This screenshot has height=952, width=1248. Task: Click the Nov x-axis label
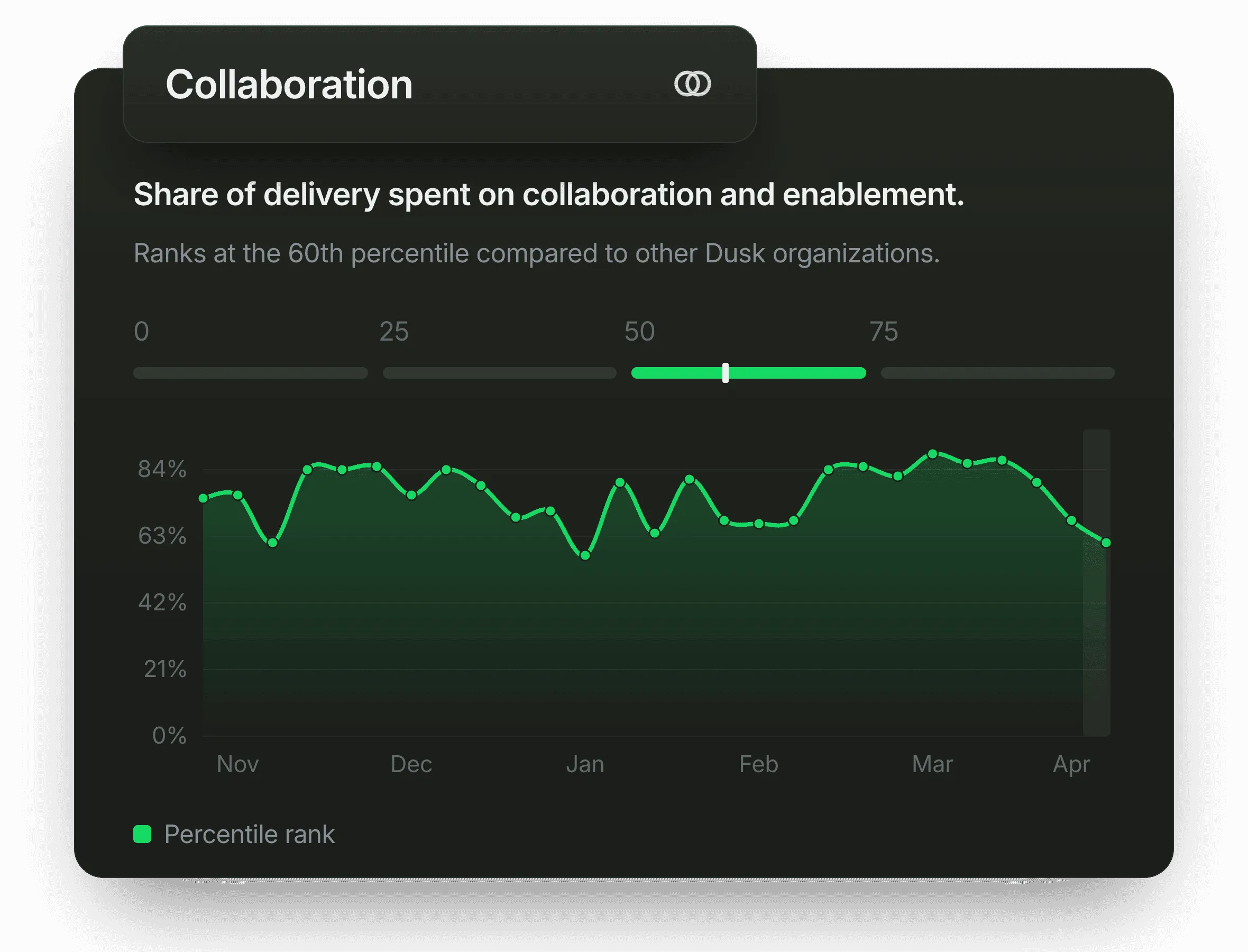click(x=237, y=764)
